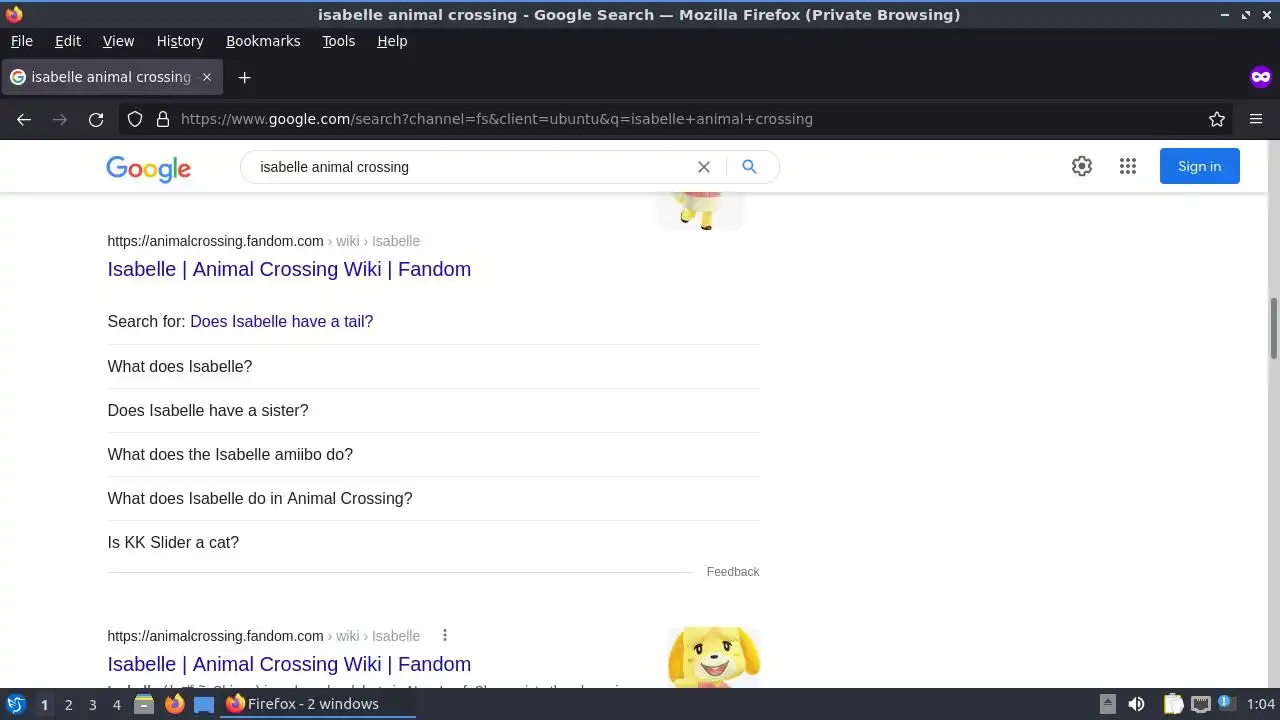The height and width of the screenshot is (720, 1280).
Task: Open the network tray icon
Action: [x=1201, y=704]
